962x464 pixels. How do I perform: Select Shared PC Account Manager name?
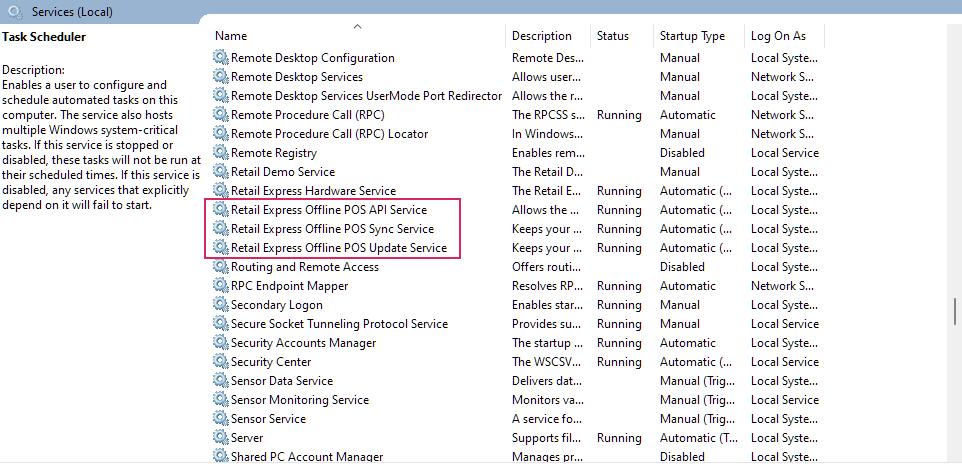[307, 457]
